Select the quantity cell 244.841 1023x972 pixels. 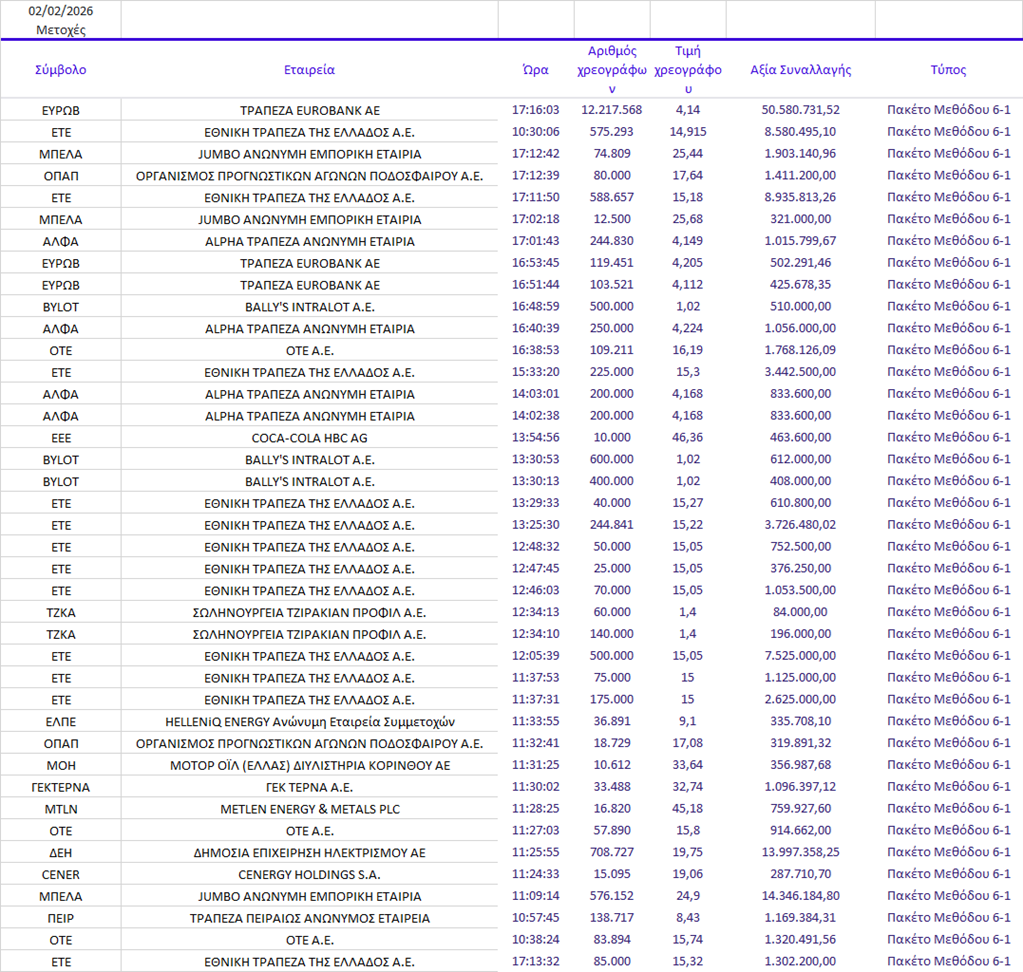(612, 525)
